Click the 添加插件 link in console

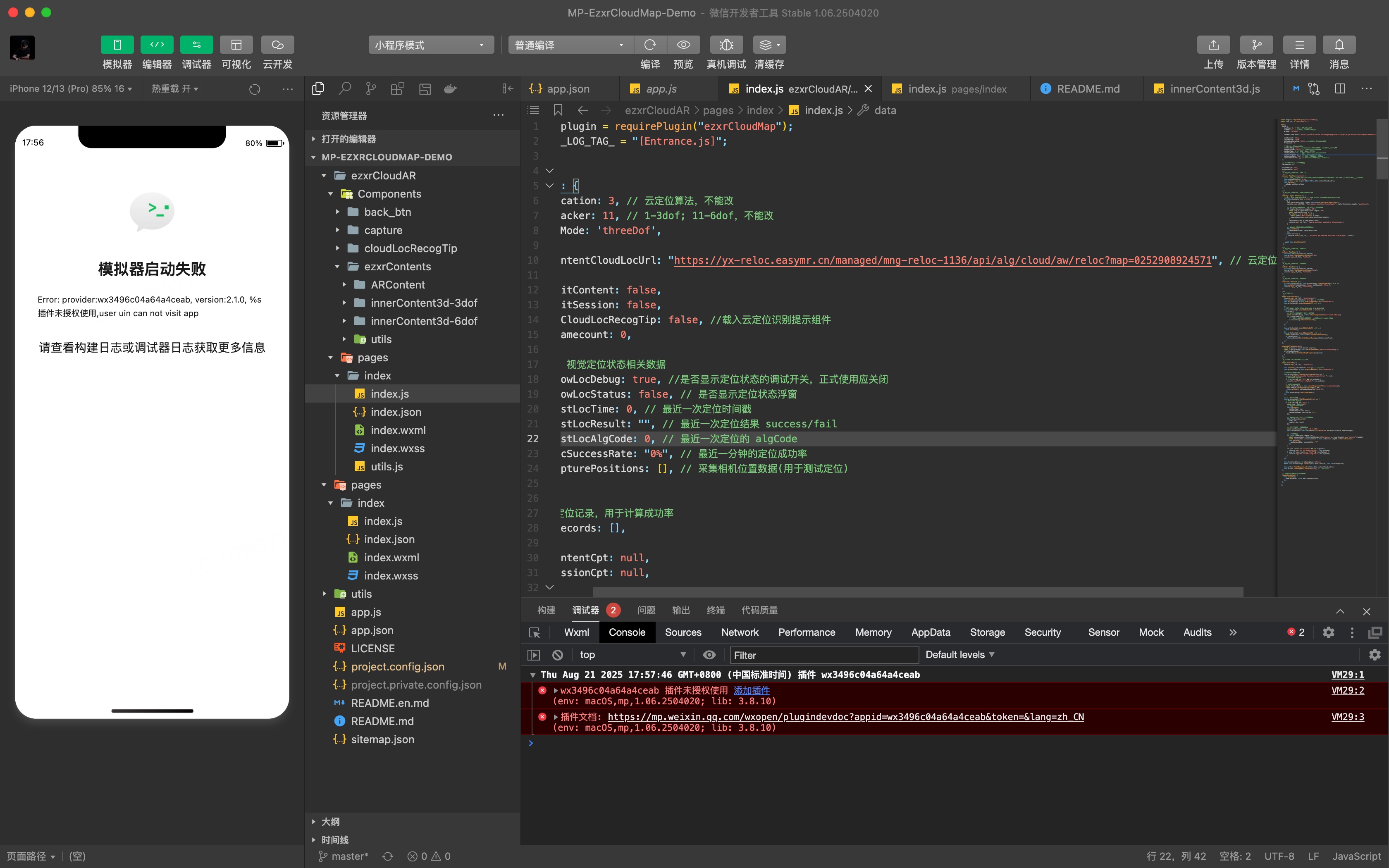tap(751, 691)
